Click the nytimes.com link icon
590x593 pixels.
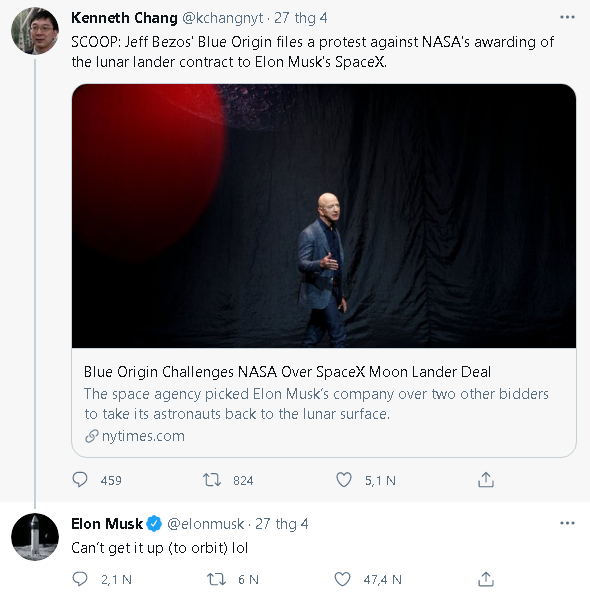click(x=92, y=436)
